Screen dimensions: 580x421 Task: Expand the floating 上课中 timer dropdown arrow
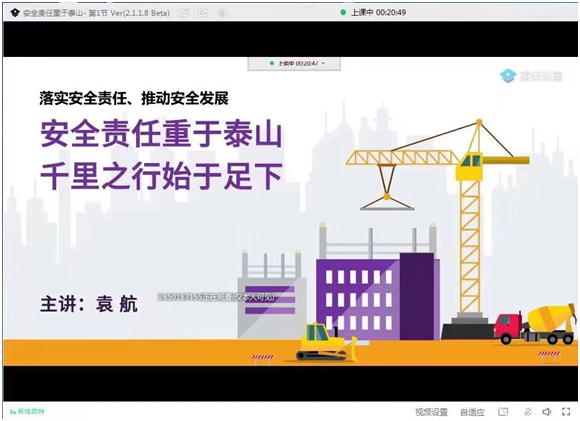(324, 64)
